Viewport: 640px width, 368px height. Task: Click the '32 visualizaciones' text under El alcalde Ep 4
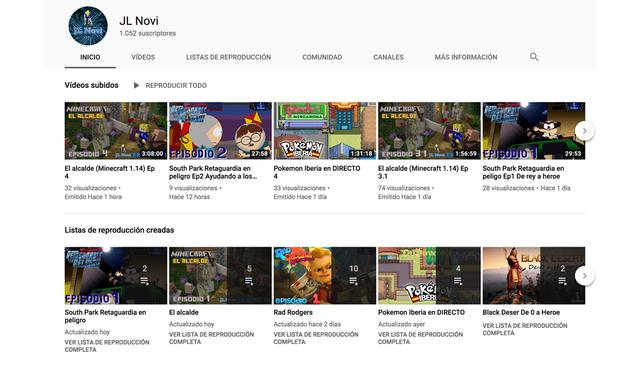click(x=91, y=188)
